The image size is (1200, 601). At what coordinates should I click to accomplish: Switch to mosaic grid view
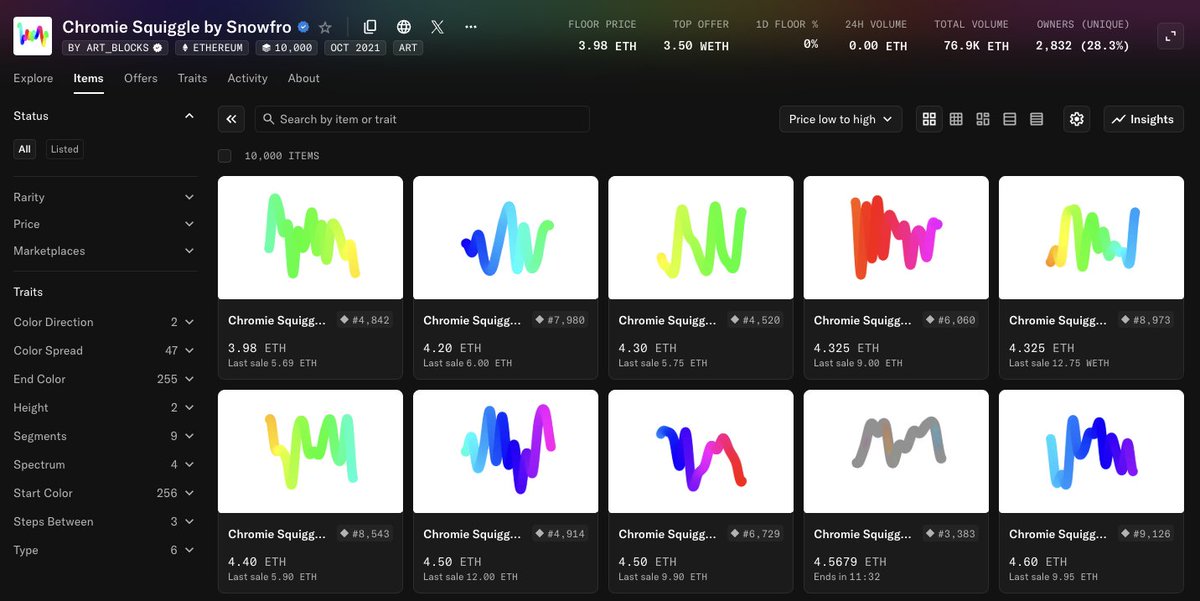point(983,119)
